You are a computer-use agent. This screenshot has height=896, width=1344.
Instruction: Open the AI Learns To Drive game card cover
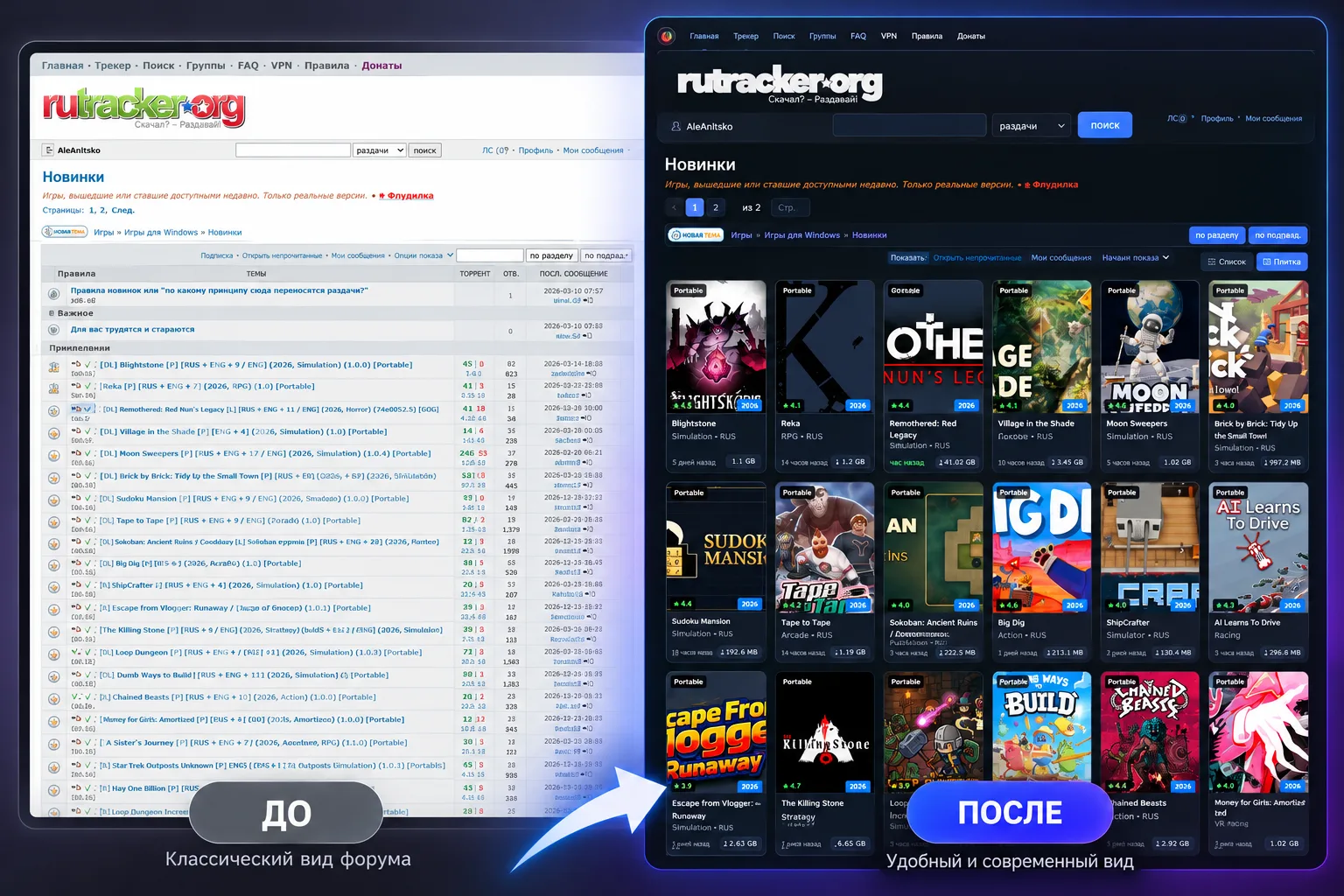1258,548
